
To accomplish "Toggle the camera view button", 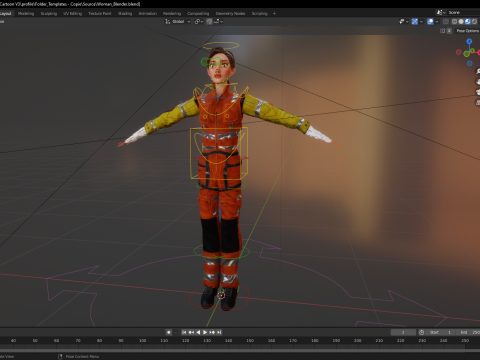I will (478, 92).
